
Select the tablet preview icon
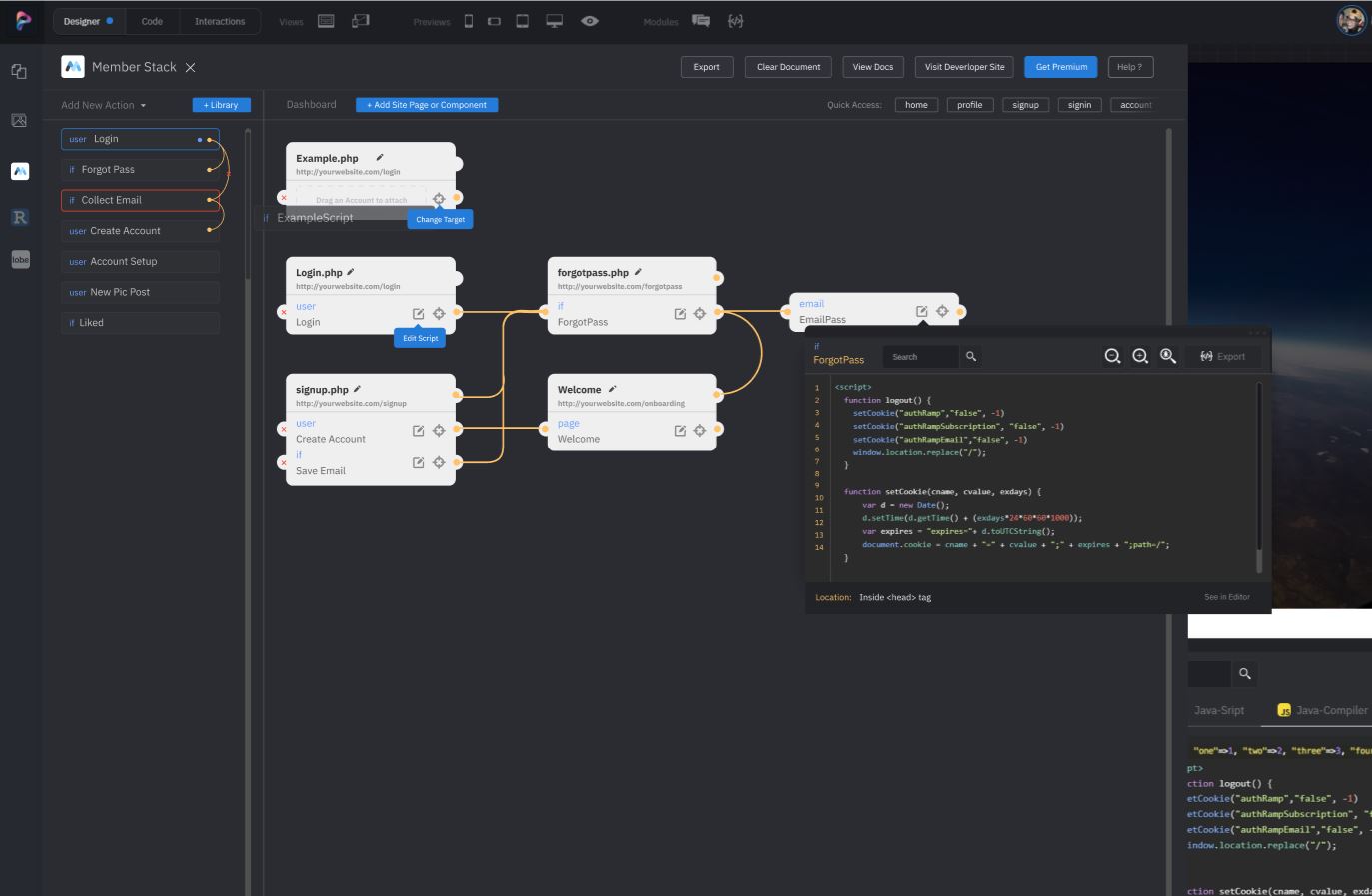(522, 21)
